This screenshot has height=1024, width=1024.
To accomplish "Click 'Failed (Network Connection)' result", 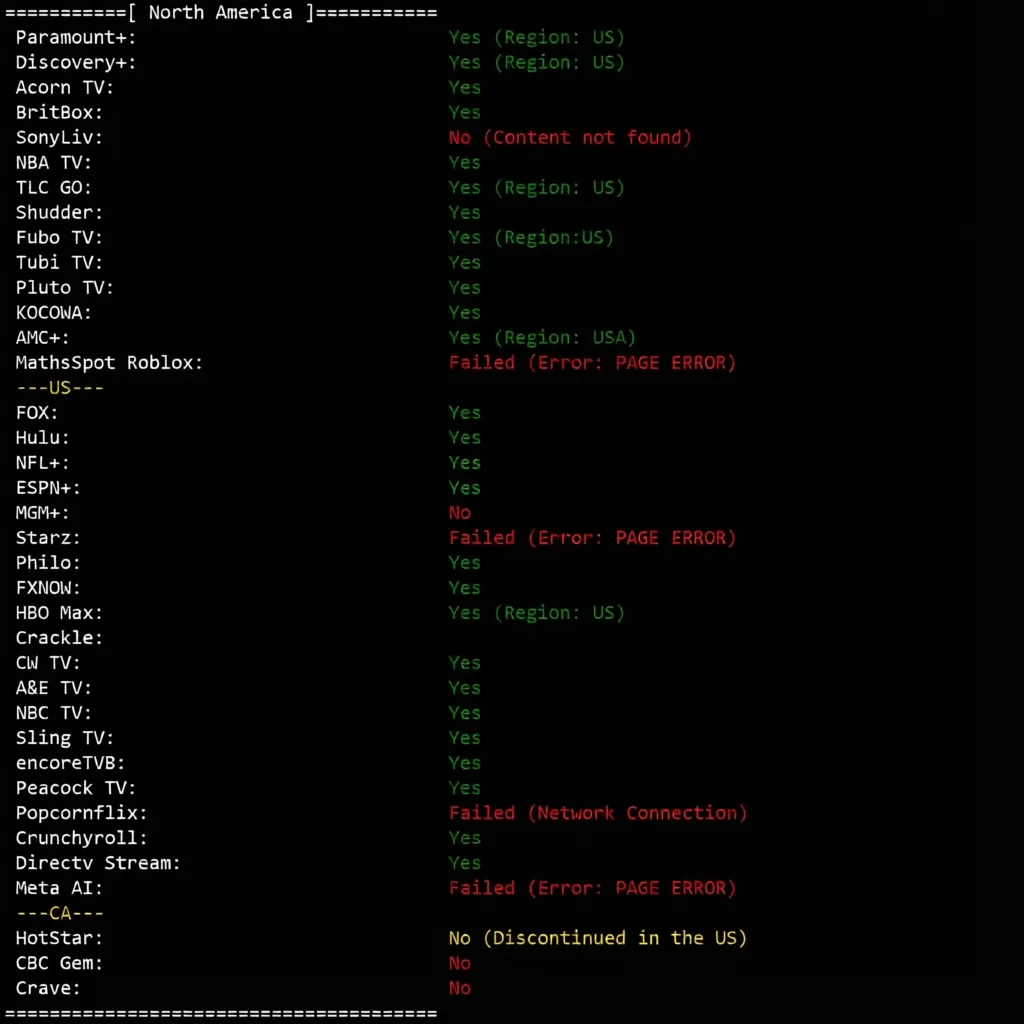I will (x=598, y=813).
